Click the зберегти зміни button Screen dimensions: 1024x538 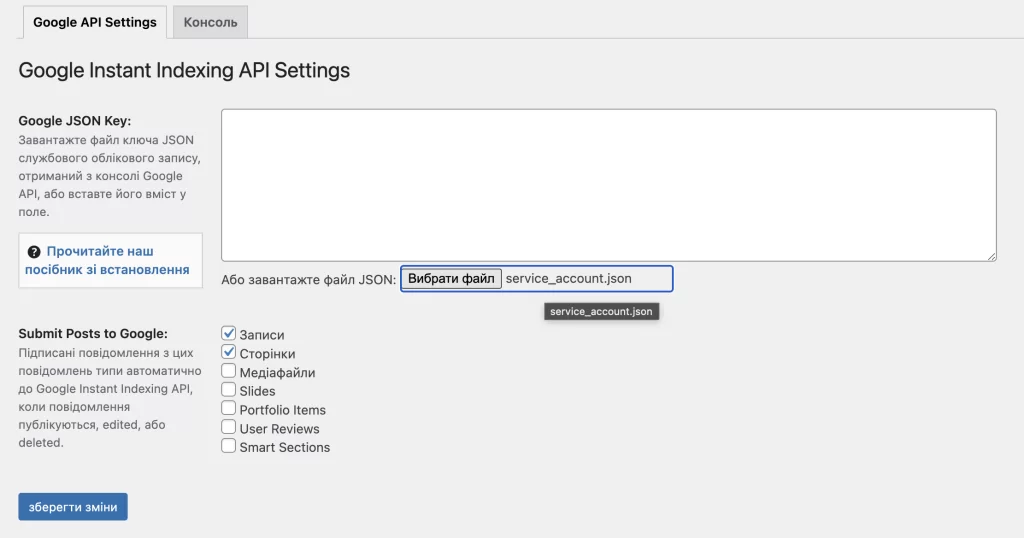[x=73, y=507]
